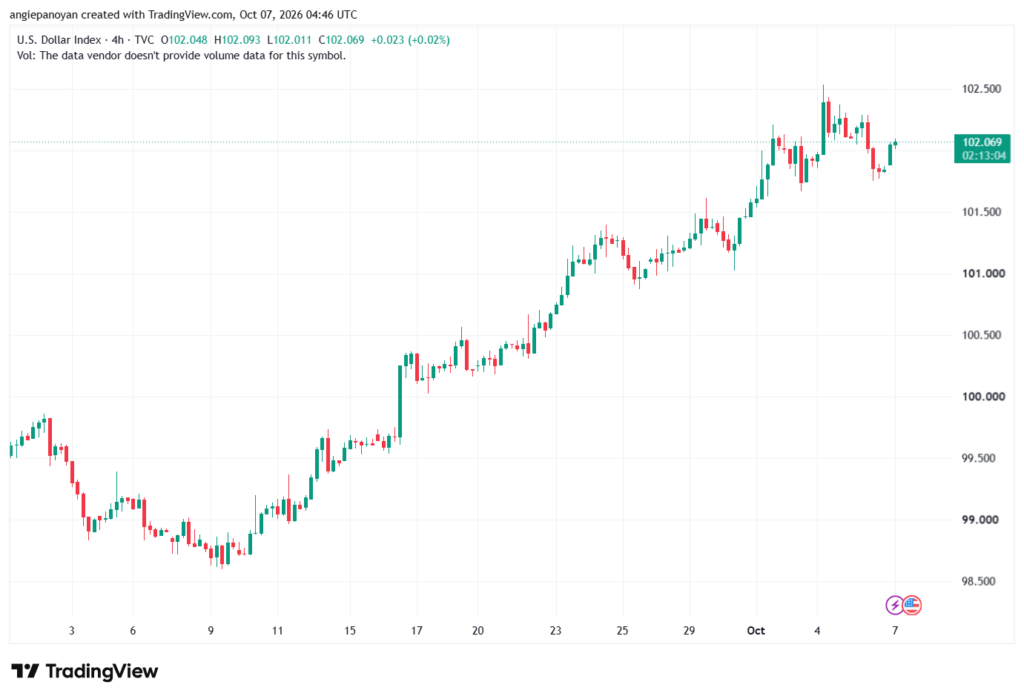Click the '7' date axis label
Screen dimensions: 1024x699
pyautogui.click(x=895, y=630)
